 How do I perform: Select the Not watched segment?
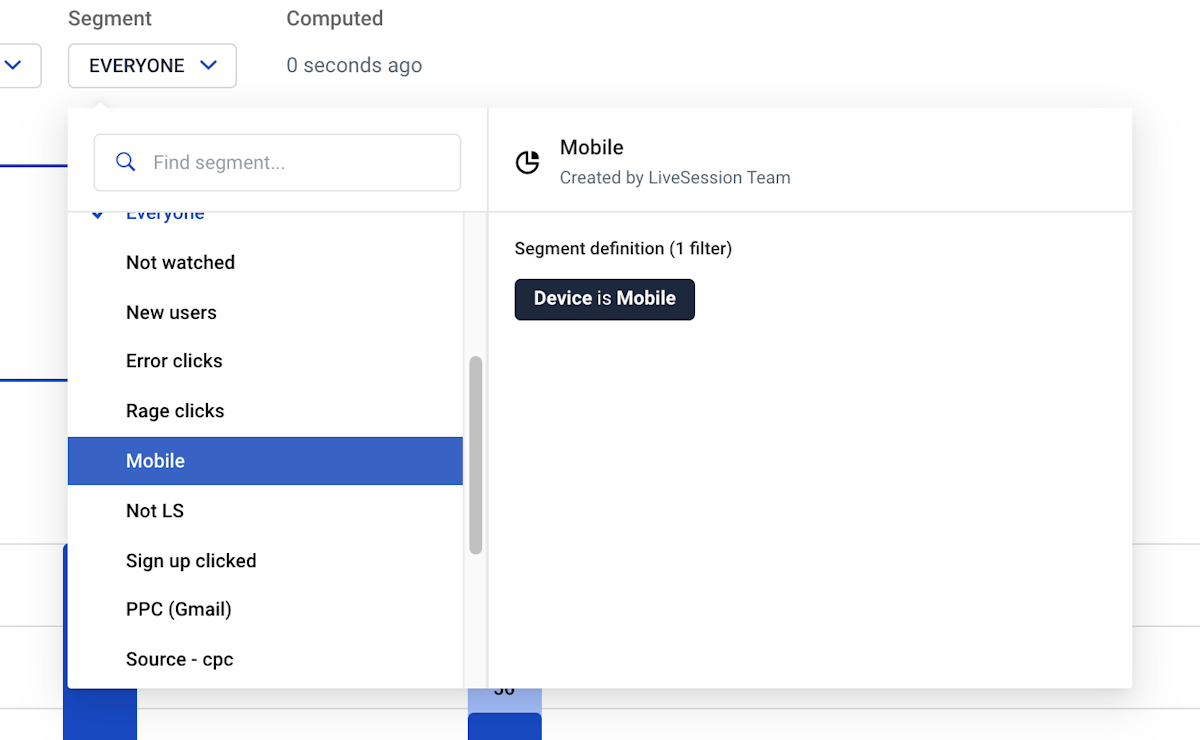pyautogui.click(x=180, y=263)
